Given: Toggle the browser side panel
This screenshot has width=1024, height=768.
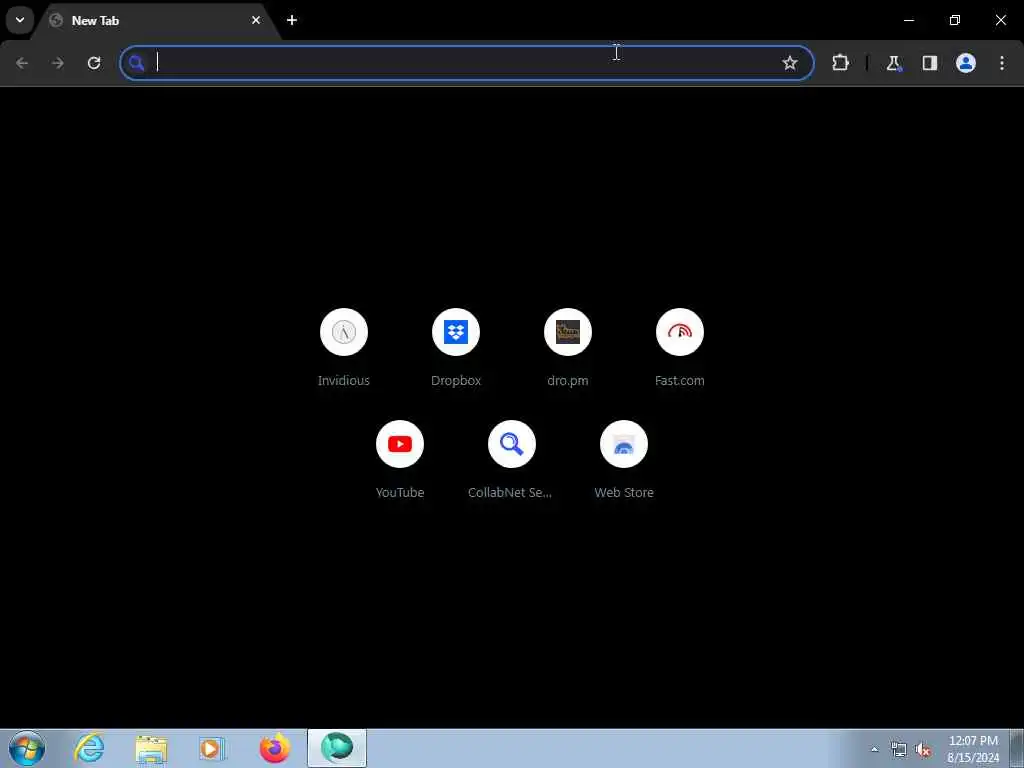Looking at the screenshot, I should pyautogui.click(x=929, y=63).
